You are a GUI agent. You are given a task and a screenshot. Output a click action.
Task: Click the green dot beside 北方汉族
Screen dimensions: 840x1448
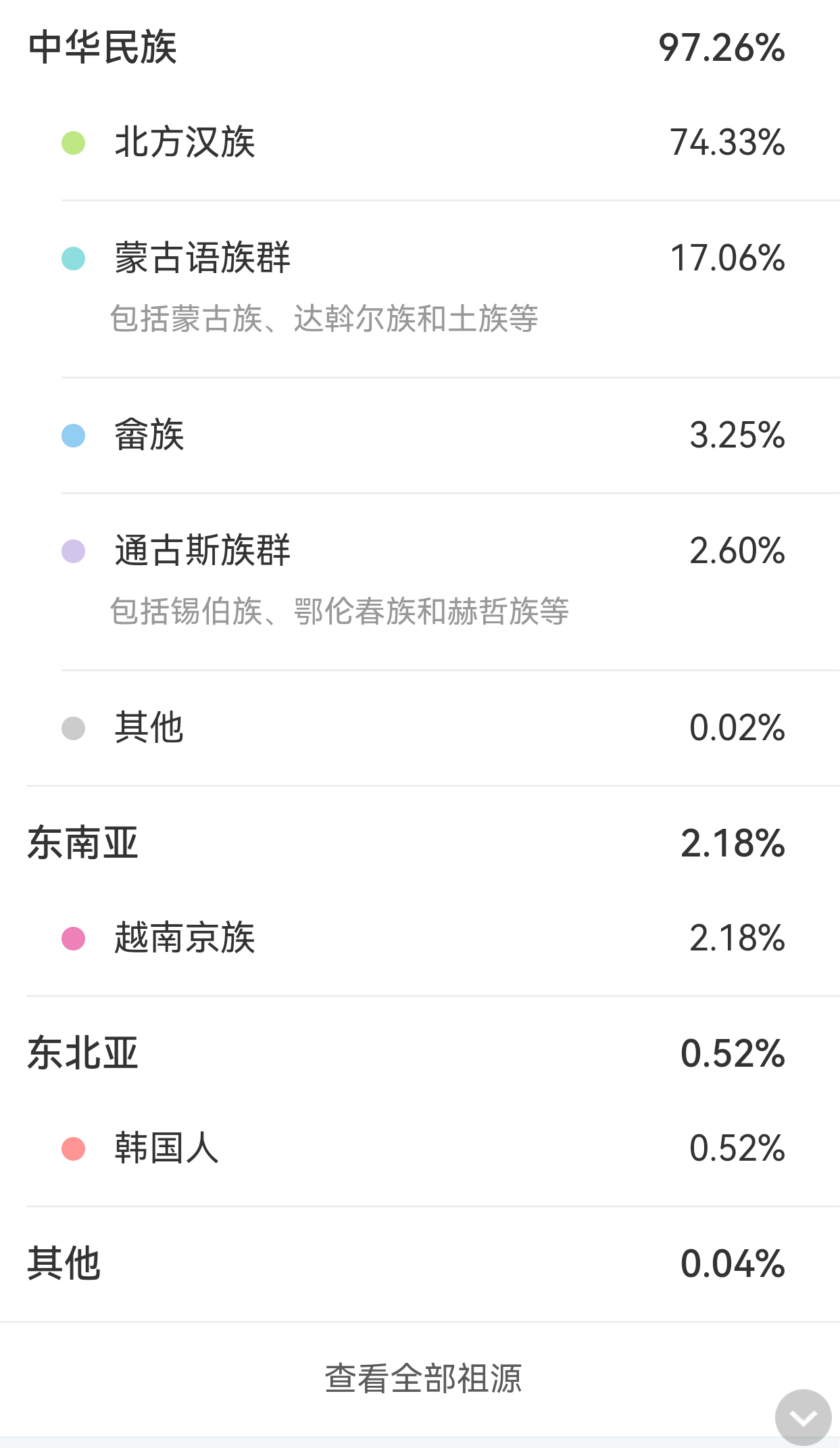[x=73, y=143]
